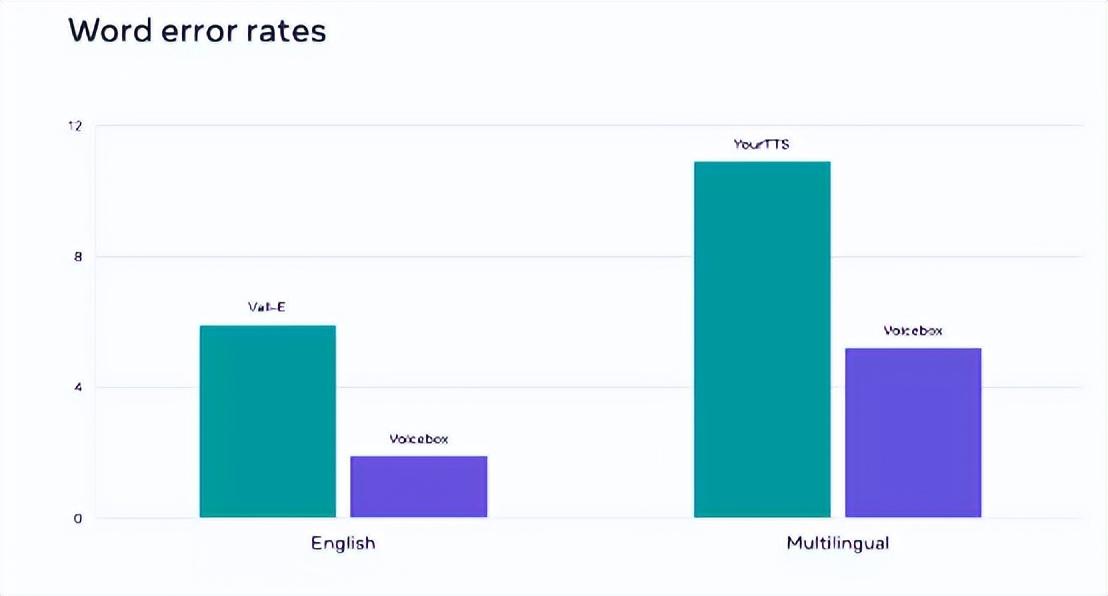
Task: Select the purple Voicebox bar under English
Action: pyautogui.click(x=418, y=487)
